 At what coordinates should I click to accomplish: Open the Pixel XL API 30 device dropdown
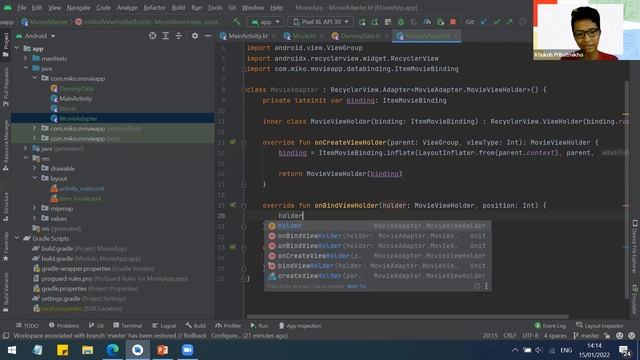[x=321, y=22]
